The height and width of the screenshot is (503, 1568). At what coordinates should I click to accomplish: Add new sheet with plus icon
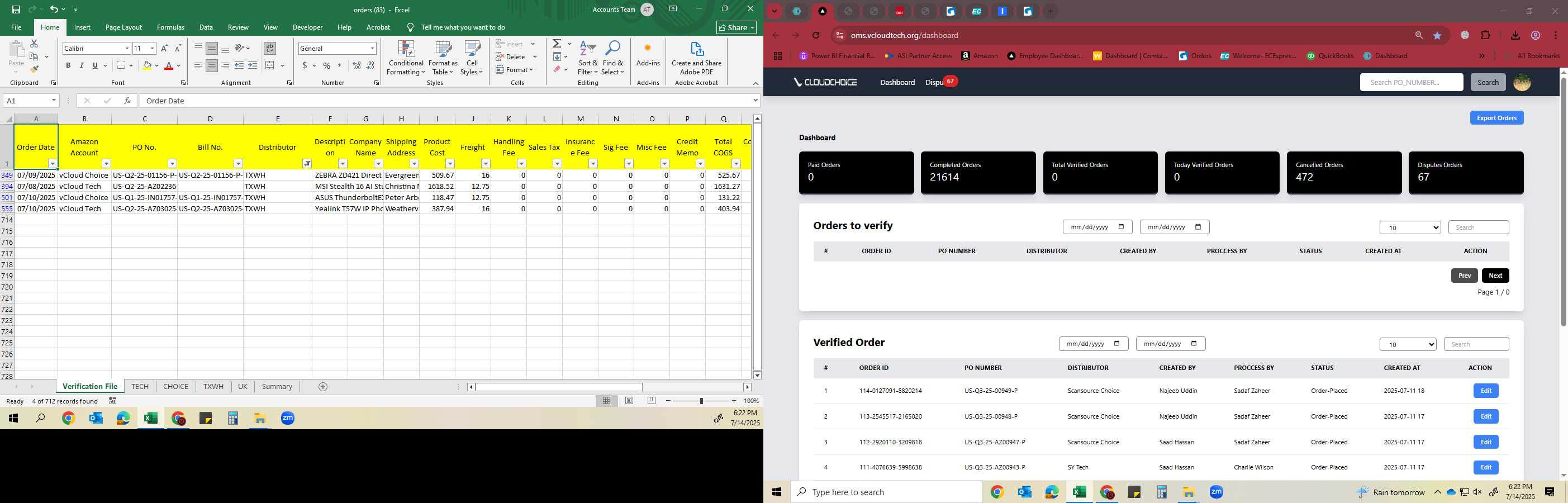pos(323,387)
